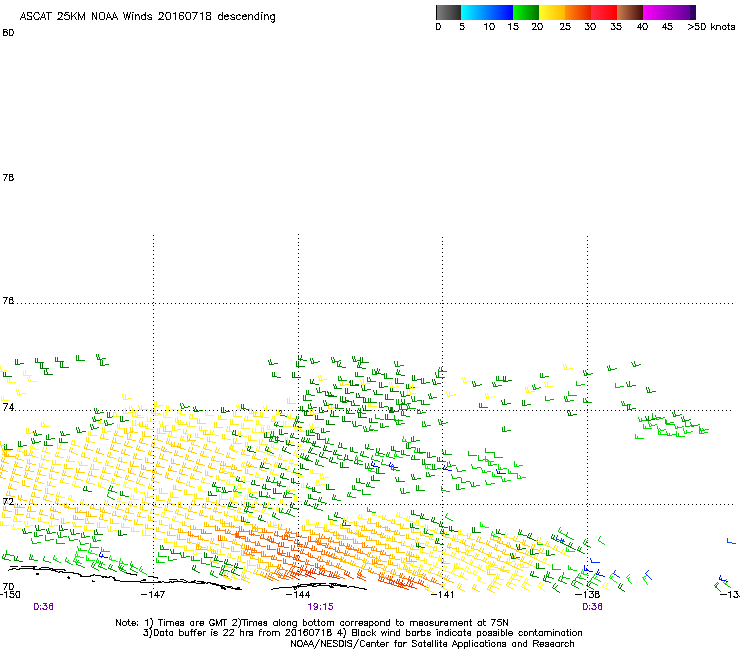Viewport: 740px width, 650px height.
Task: Click the green 15-20 knots legend segment
Action: pyautogui.click(x=526, y=12)
